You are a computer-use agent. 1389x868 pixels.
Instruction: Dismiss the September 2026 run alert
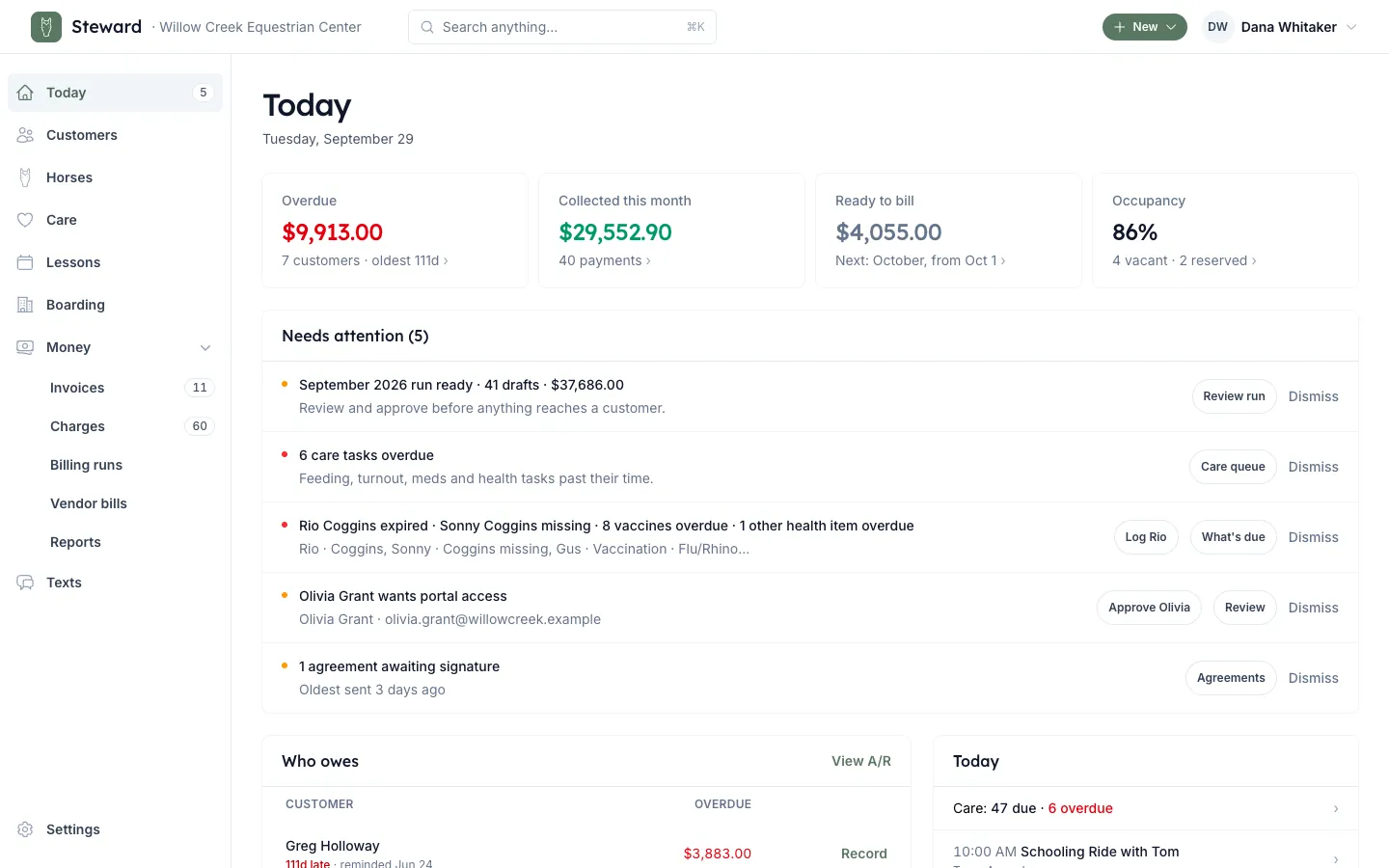point(1313,396)
